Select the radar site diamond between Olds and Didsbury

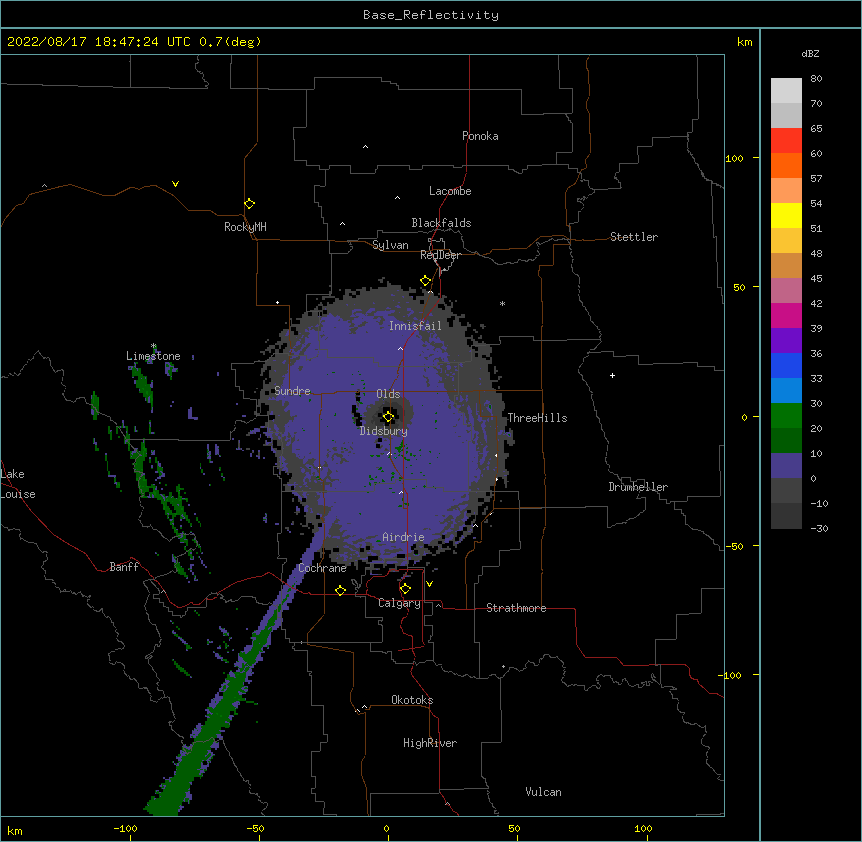[x=388, y=417]
